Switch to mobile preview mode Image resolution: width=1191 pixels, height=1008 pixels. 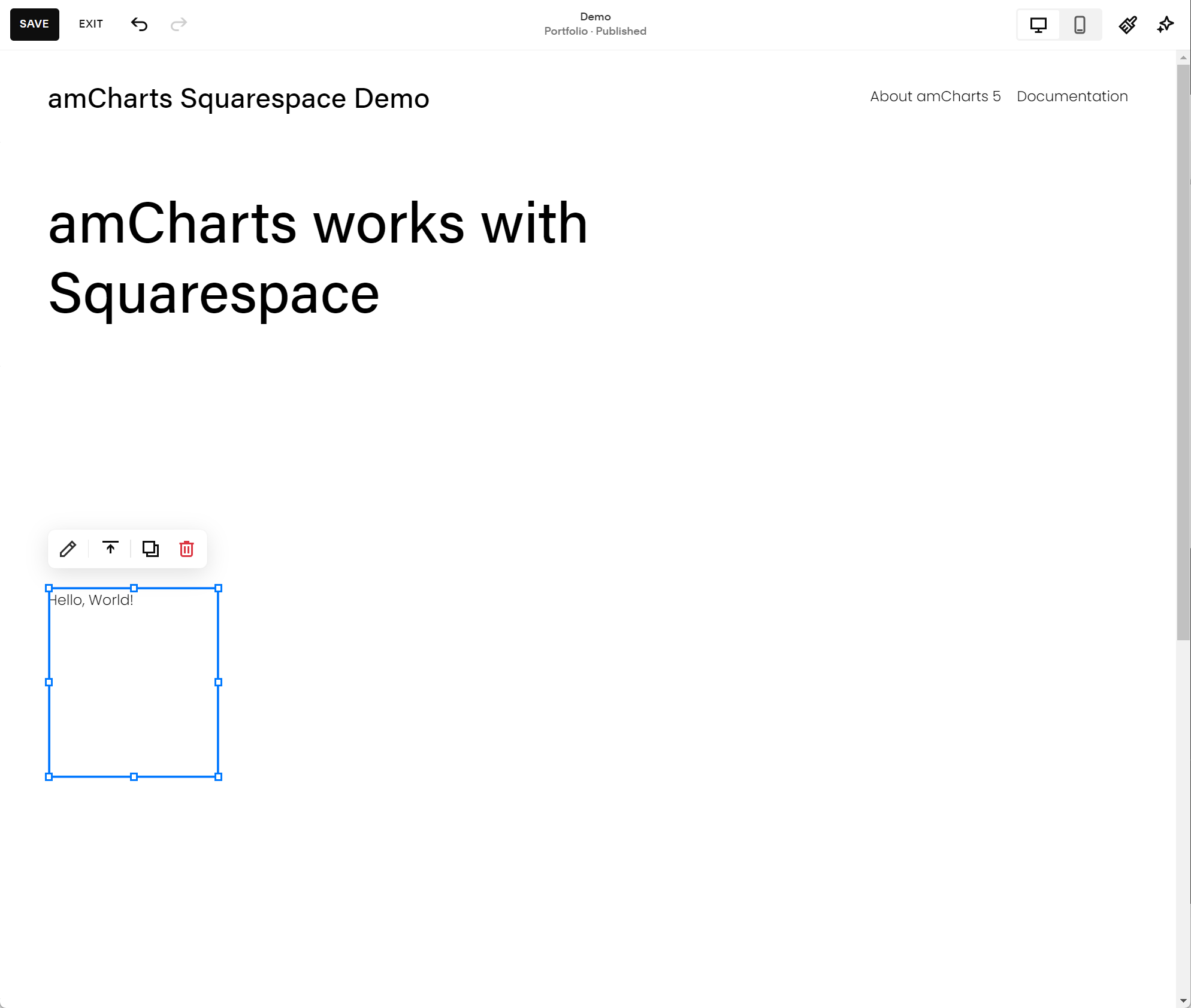point(1080,25)
